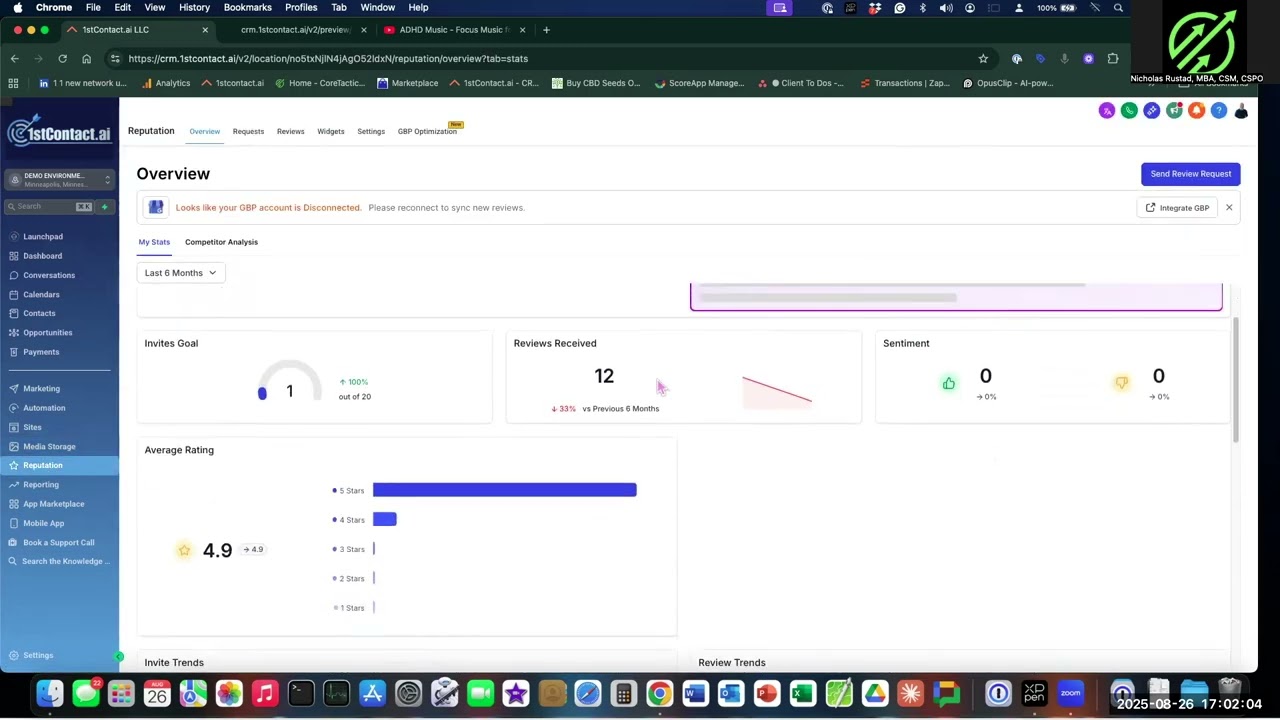This screenshot has width=1280, height=720.
Task: Click the GBP store icon in the warning banner
Action: 156,208
